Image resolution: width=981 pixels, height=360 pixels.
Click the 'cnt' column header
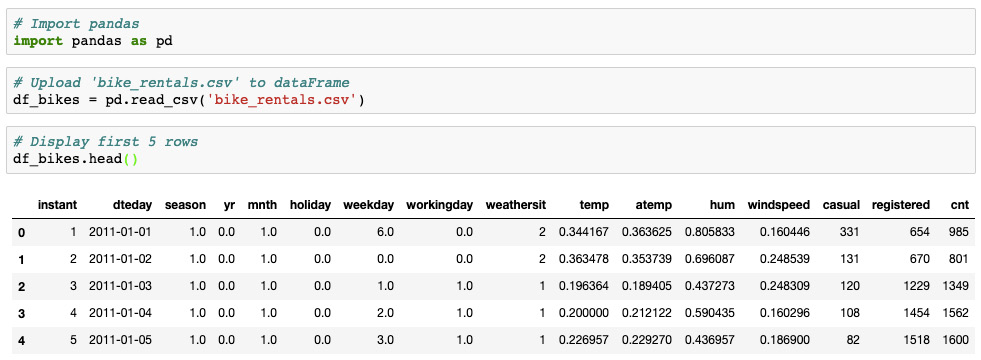(959, 205)
